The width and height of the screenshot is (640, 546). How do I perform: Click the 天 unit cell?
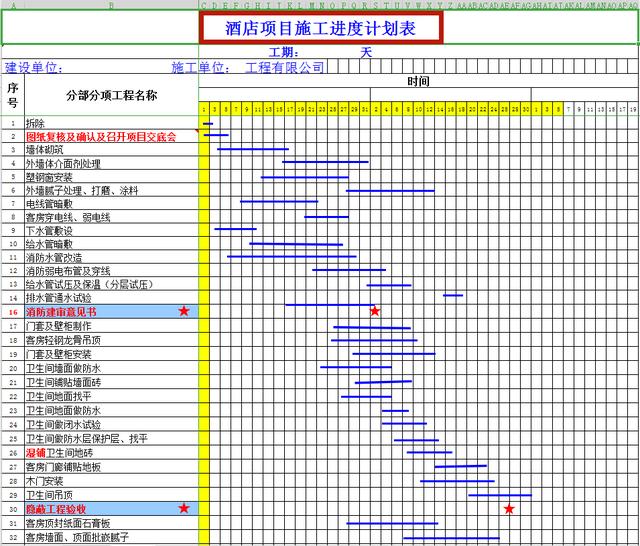(366, 52)
